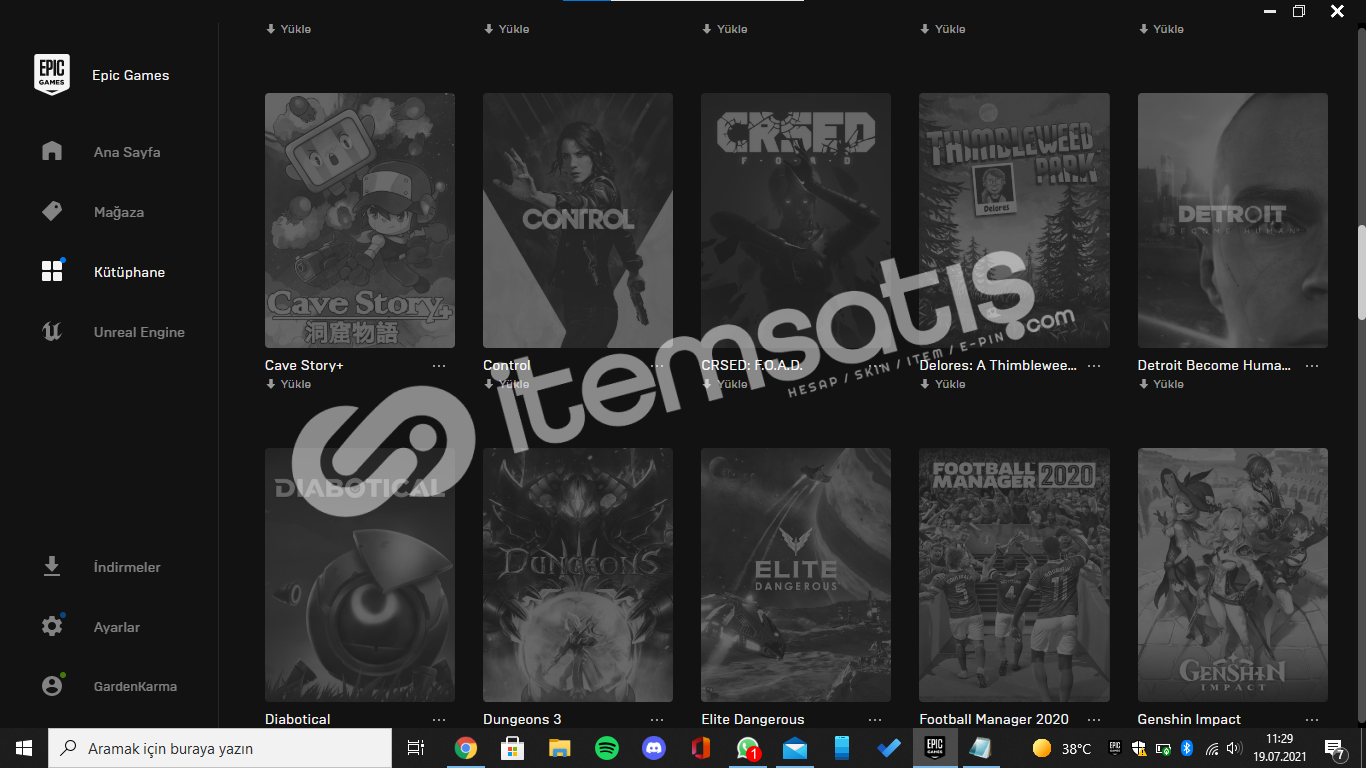The width and height of the screenshot is (1366, 768).
Task: Open Ayarlar settings
Action: [x=117, y=627]
